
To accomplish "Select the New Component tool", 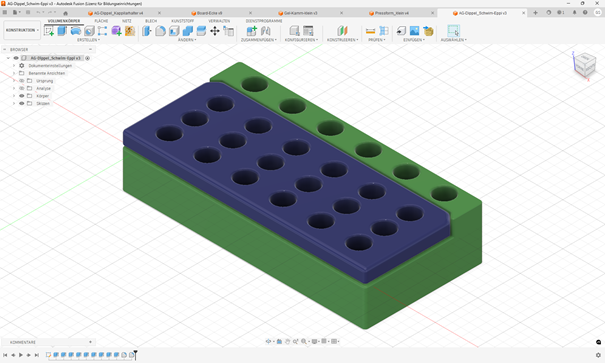I will click(252, 31).
